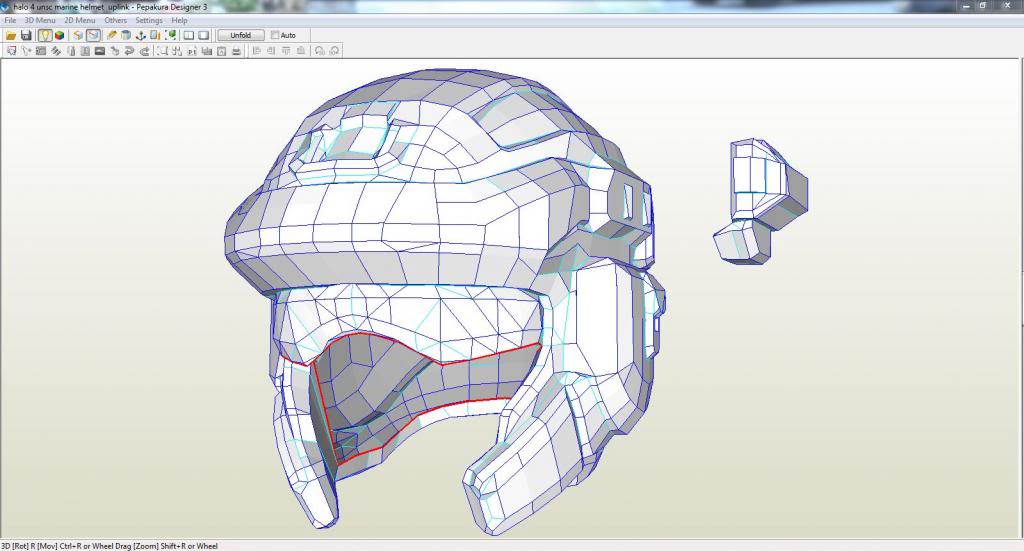Viewport: 1024px width, 551px height.
Task: Click the Open file folder icon
Action: 11,35
